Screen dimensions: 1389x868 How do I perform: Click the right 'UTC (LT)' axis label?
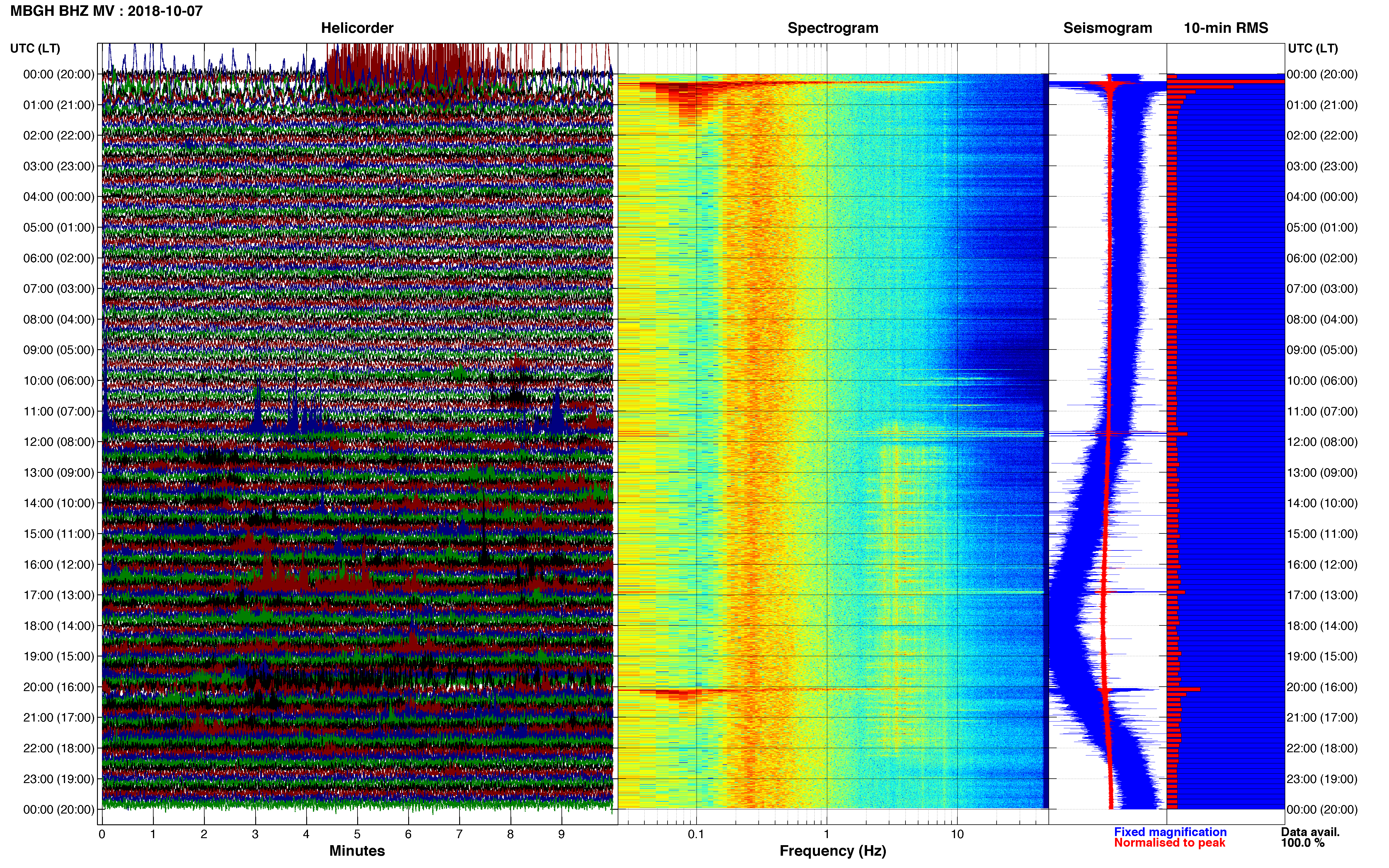pyautogui.click(x=1313, y=48)
